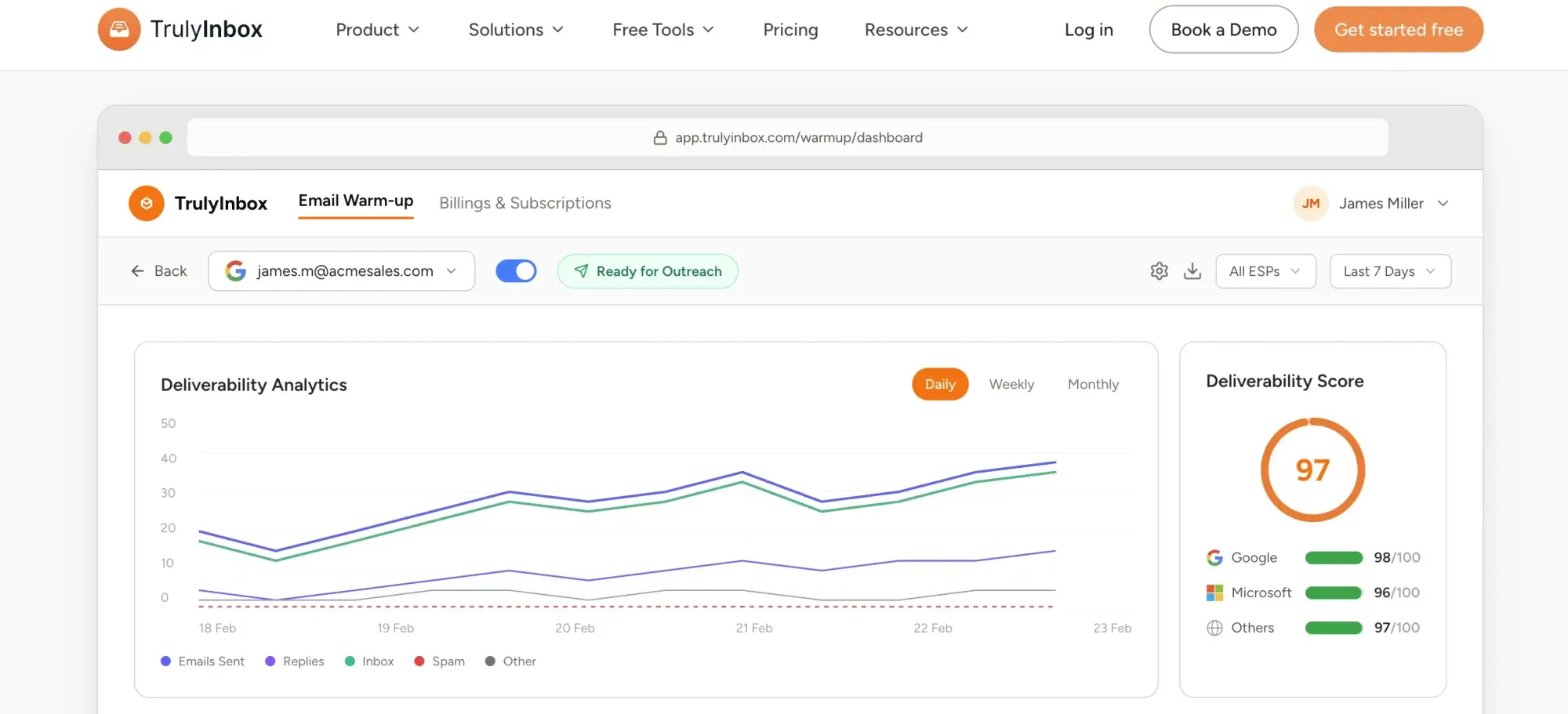The width and height of the screenshot is (1568, 714).
Task: Click the send icon inside Ready for Outreach
Action: [x=581, y=270]
